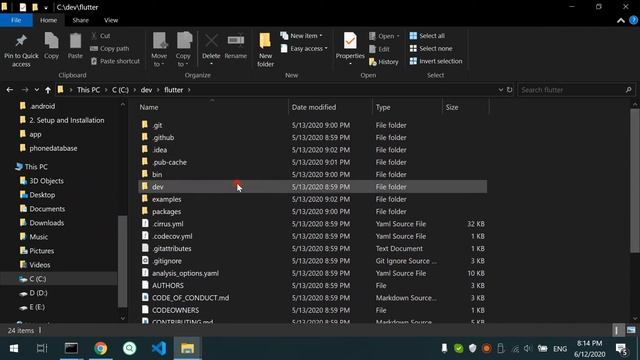This screenshot has height=360, width=640.
Task: Go forward with the Forward arrow
Action: [24, 90]
